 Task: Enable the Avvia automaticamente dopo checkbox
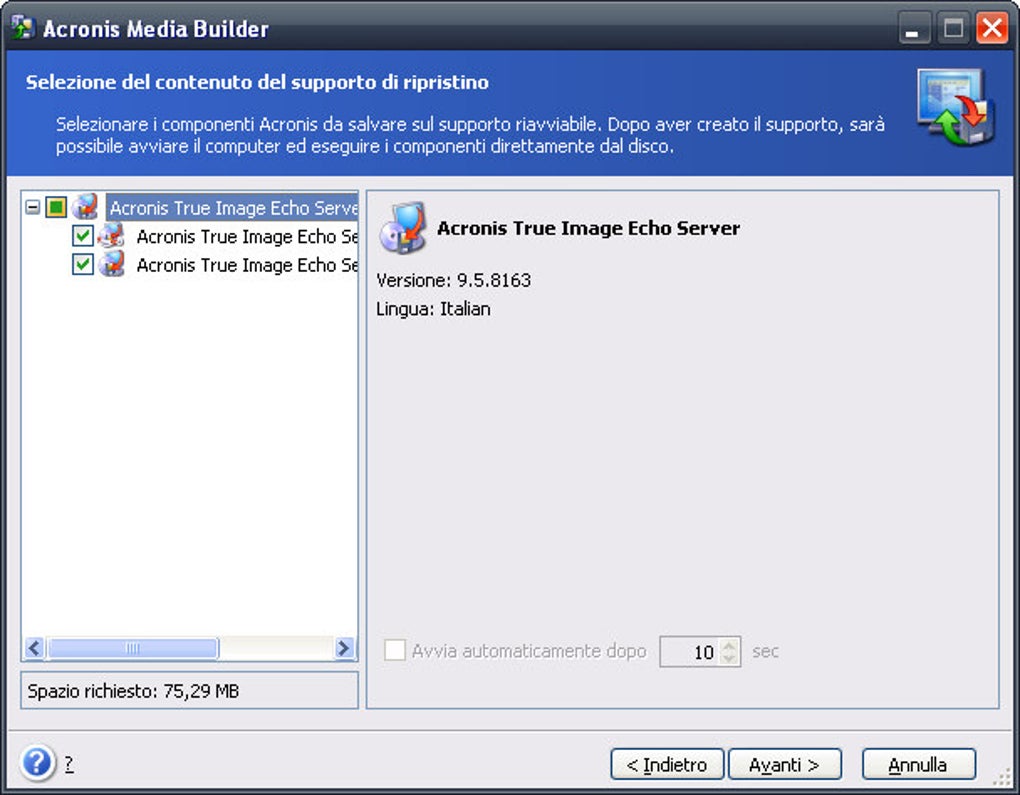click(x=395, y=650)
